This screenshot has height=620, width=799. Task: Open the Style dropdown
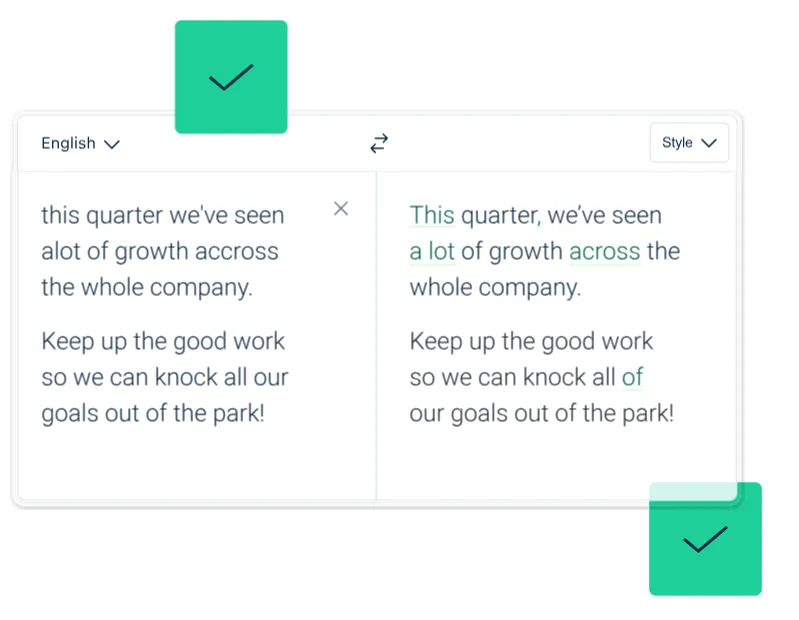(689, 143)
